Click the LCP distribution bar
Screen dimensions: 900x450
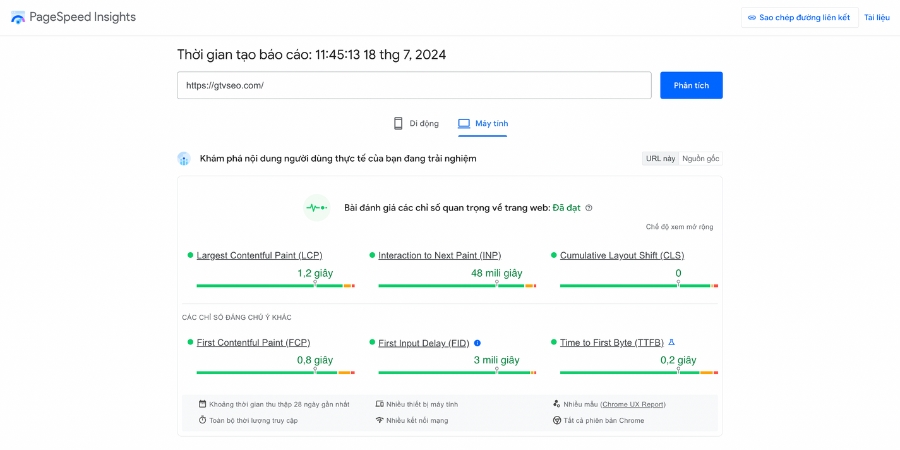coord(276,285)
